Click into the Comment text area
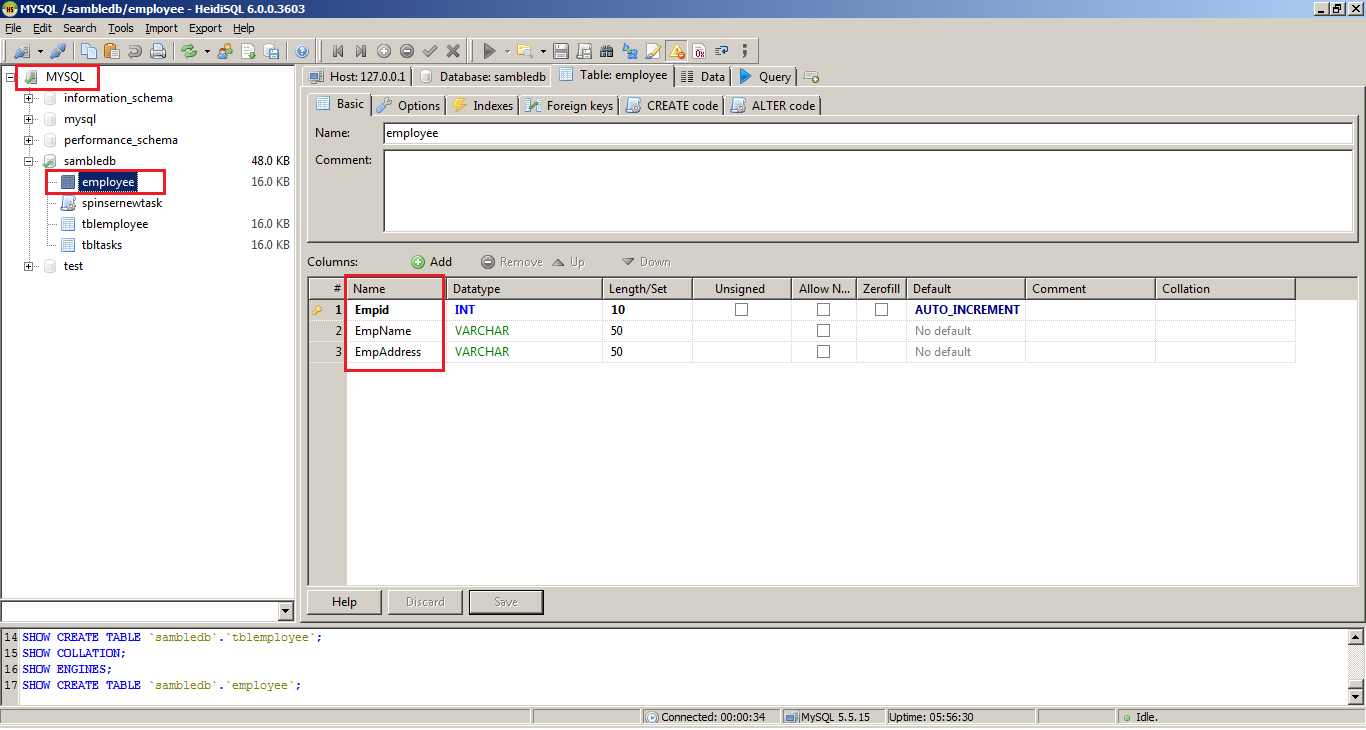 (x=868, y=191)
